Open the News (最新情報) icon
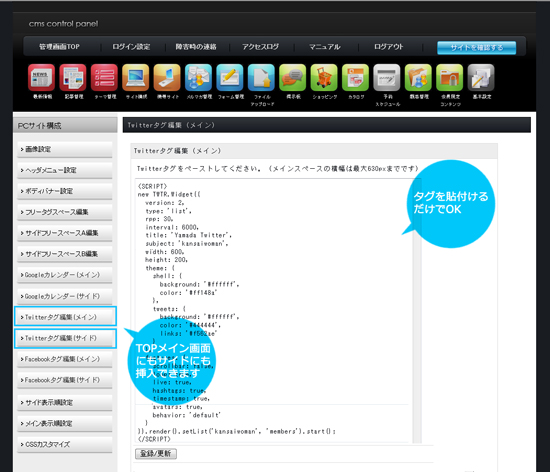This screenshot has height=472, width=550. 41,77
